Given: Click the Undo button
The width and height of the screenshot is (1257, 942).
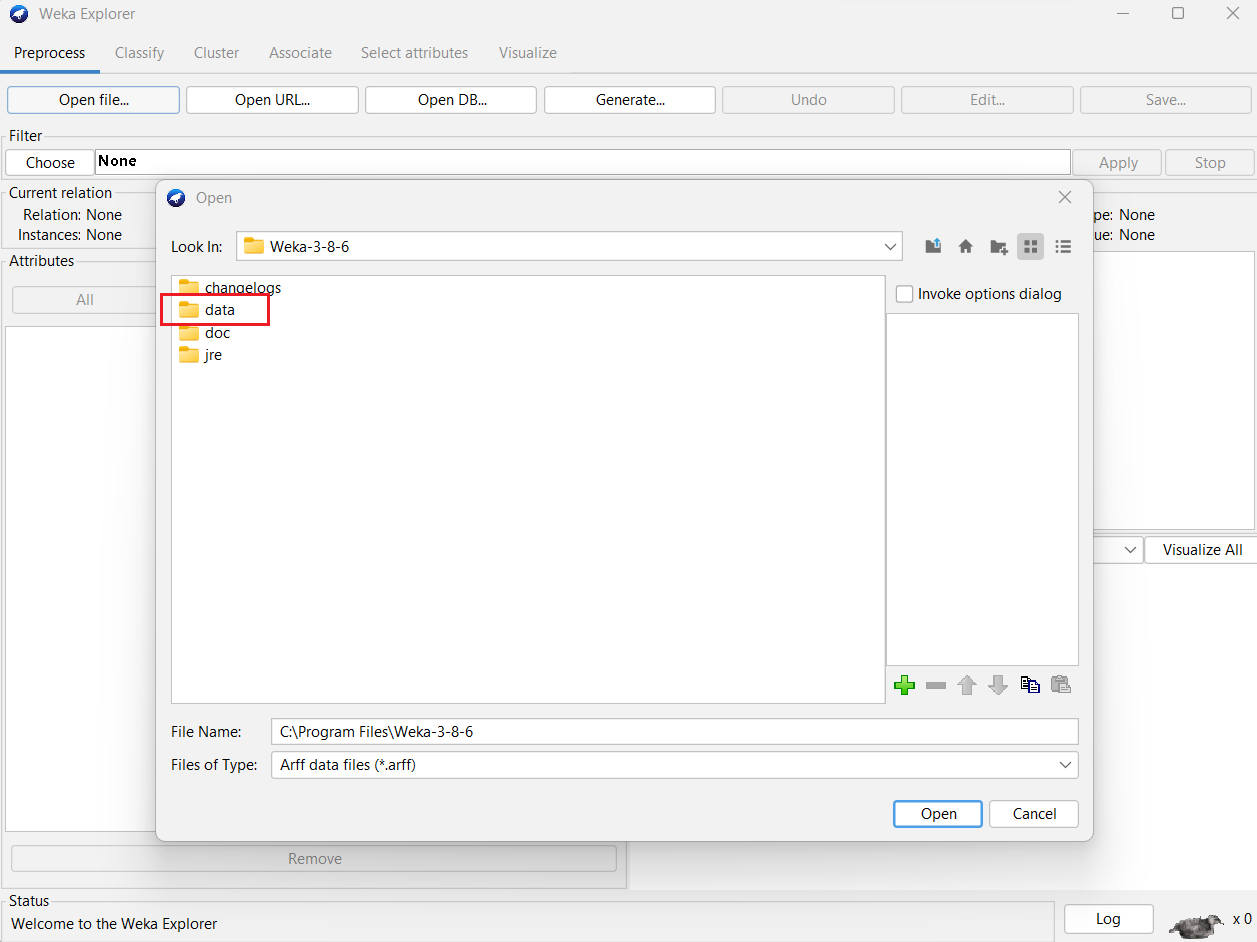Looking at the screenshot, I should (809, 100).
